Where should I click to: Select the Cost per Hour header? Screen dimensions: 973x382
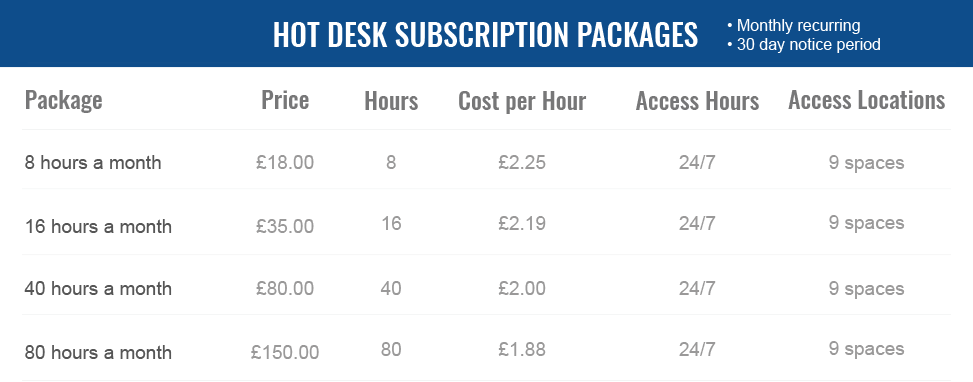point(522,102)
